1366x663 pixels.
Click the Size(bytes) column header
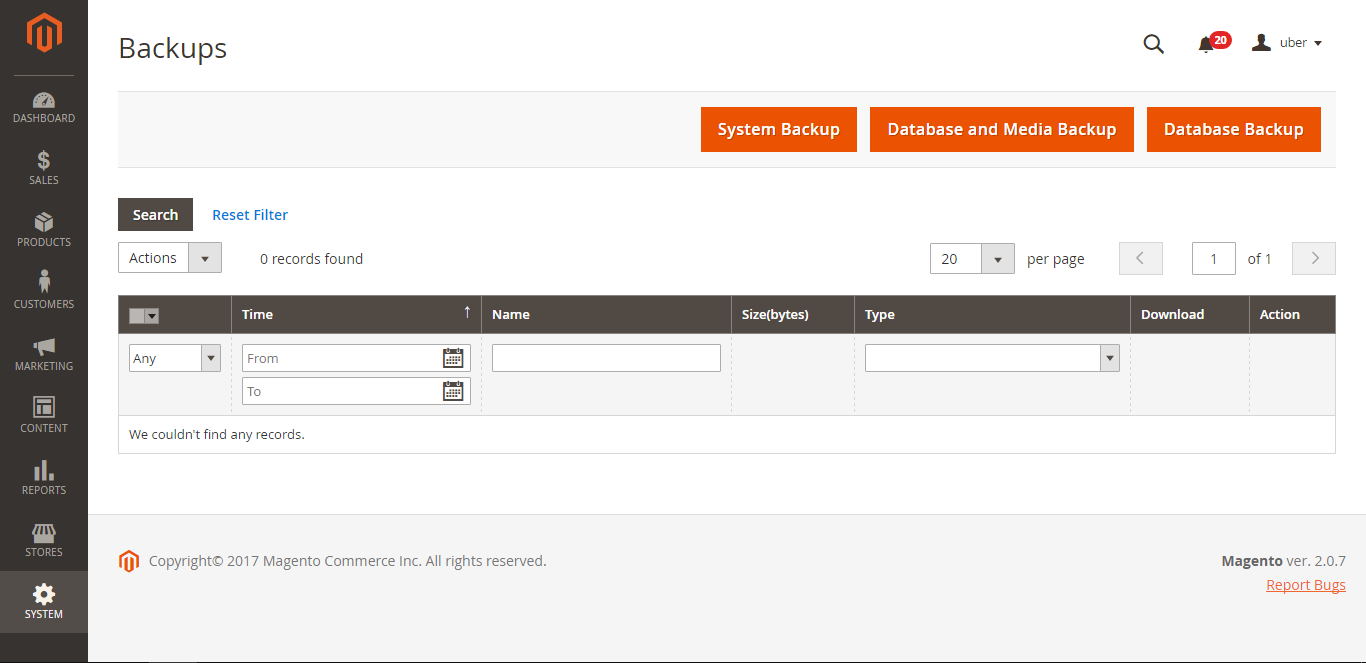click(x=793, y=314)
